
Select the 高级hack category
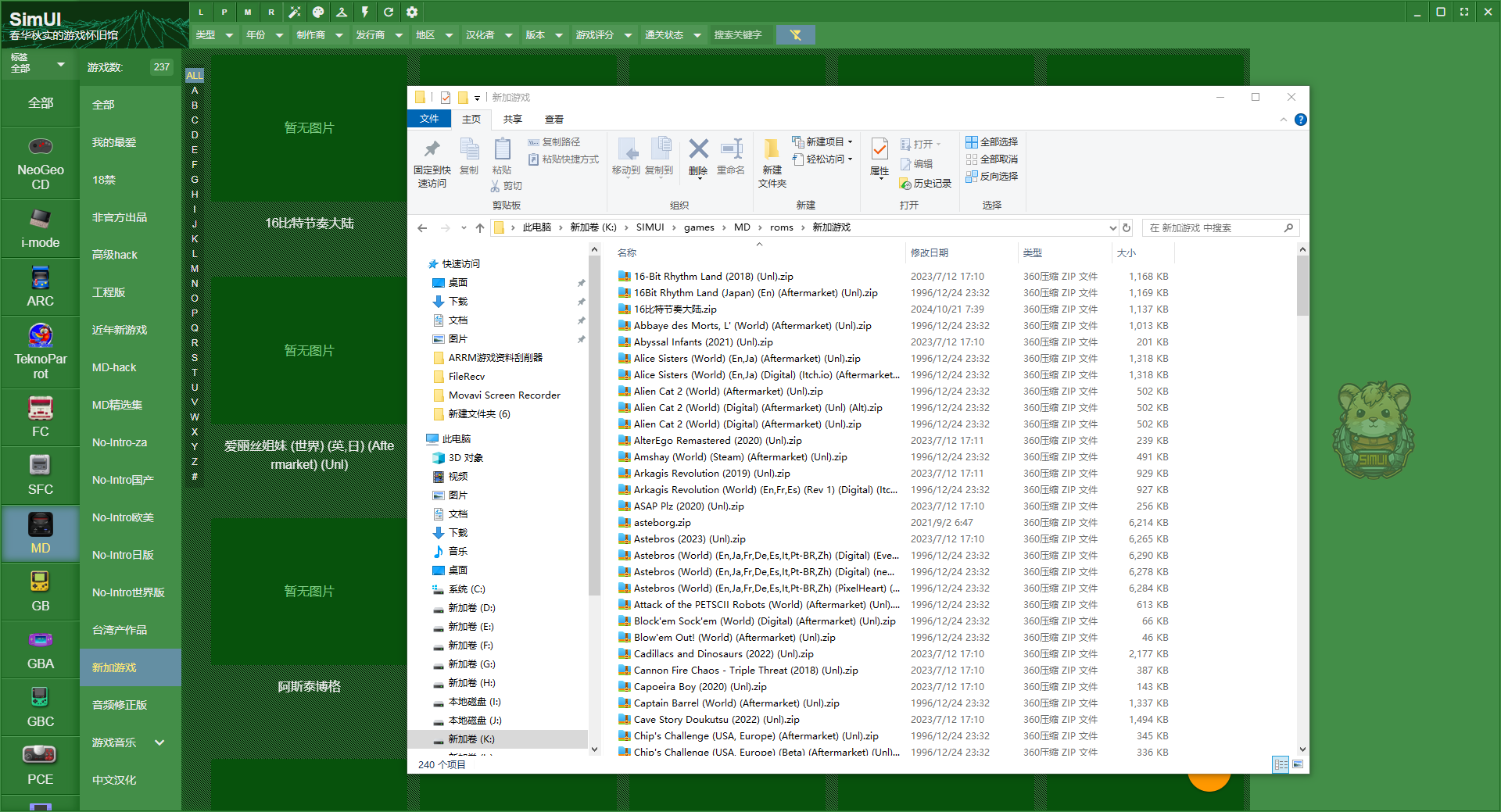pos(115,255)
